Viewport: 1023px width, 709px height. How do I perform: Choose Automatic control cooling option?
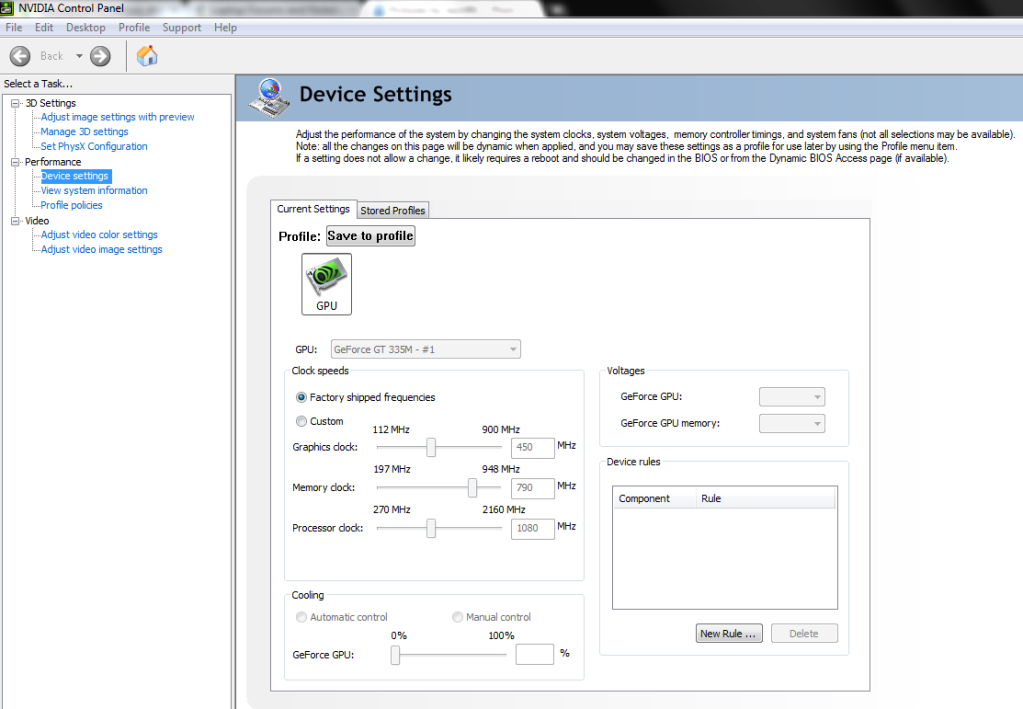coord(301,617)
